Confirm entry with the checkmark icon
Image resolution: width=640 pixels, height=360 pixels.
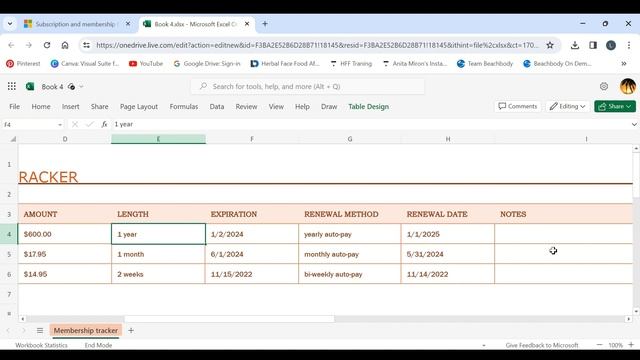[x=90, y=124]
